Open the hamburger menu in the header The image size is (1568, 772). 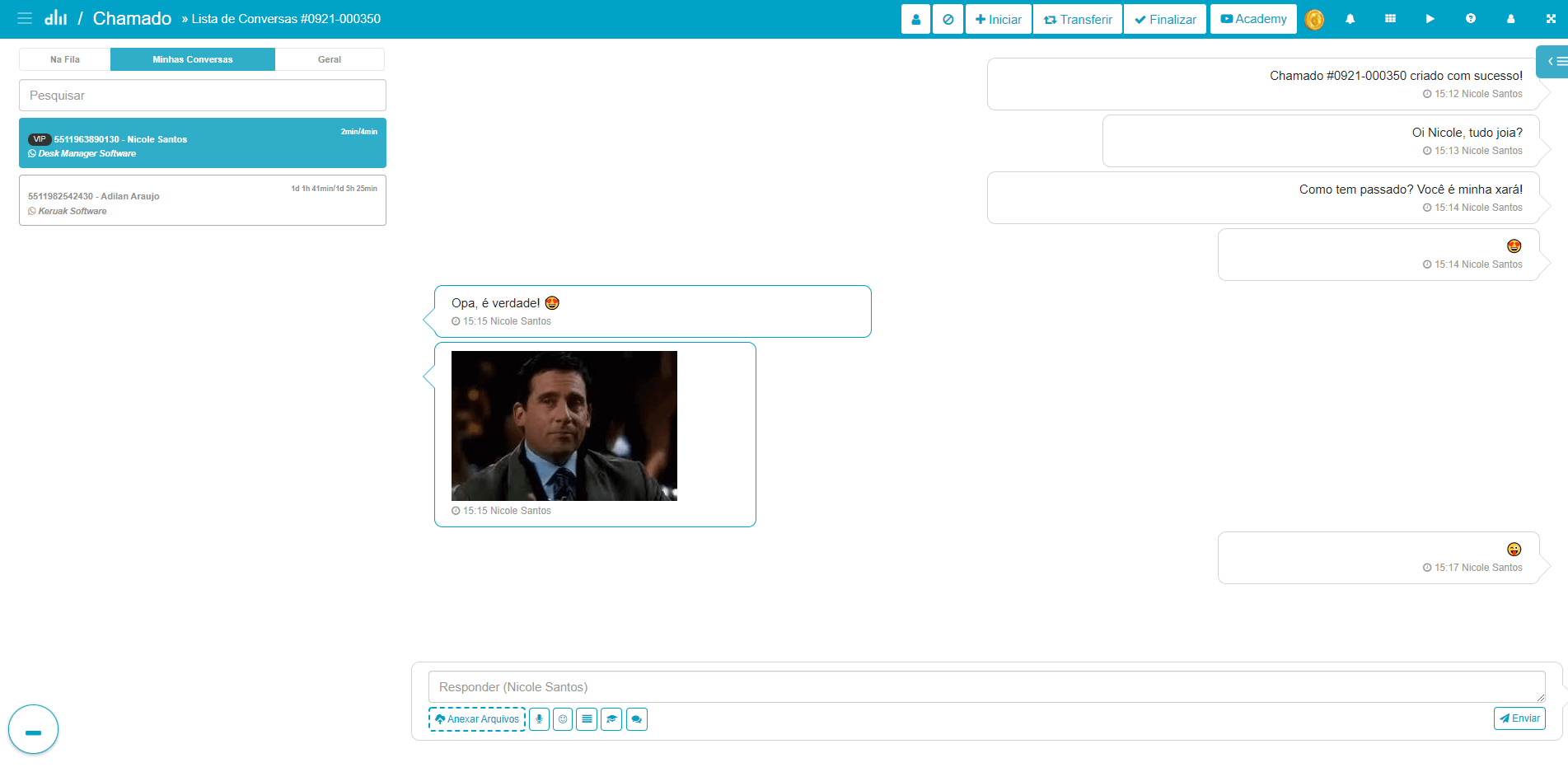coord(25,18)
